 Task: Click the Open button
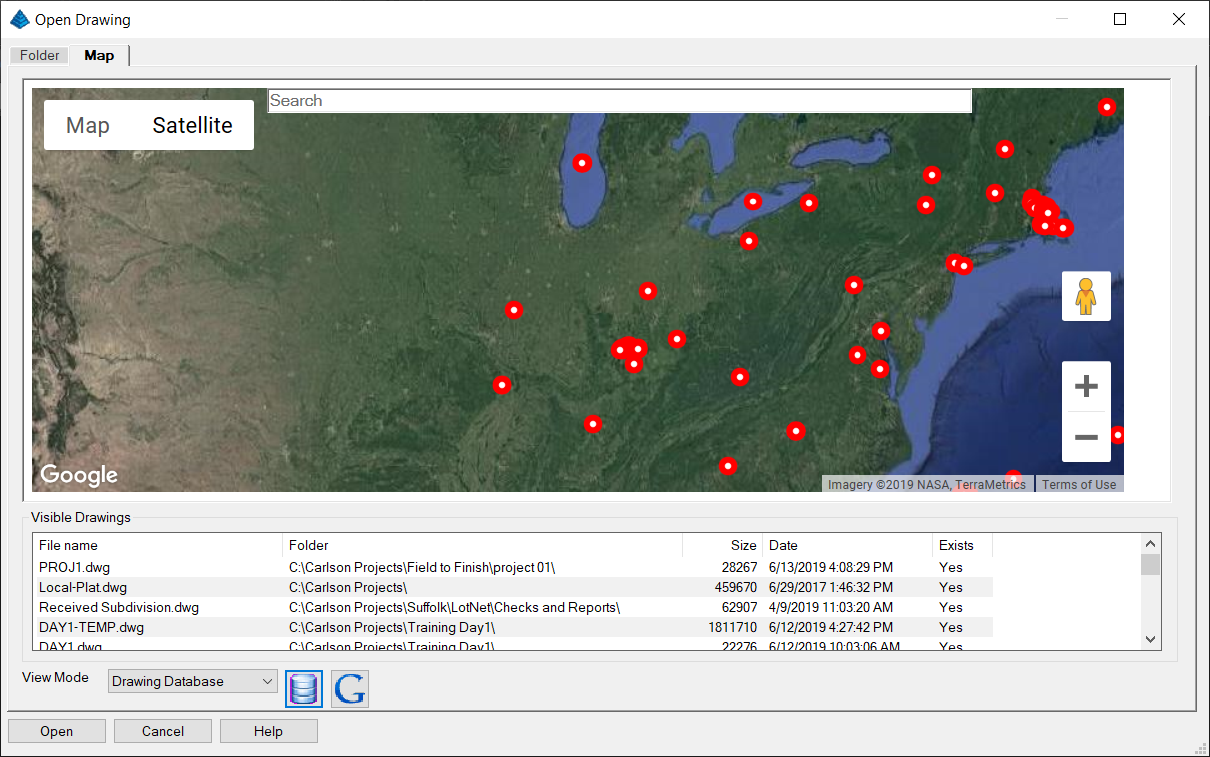[57, 731]
